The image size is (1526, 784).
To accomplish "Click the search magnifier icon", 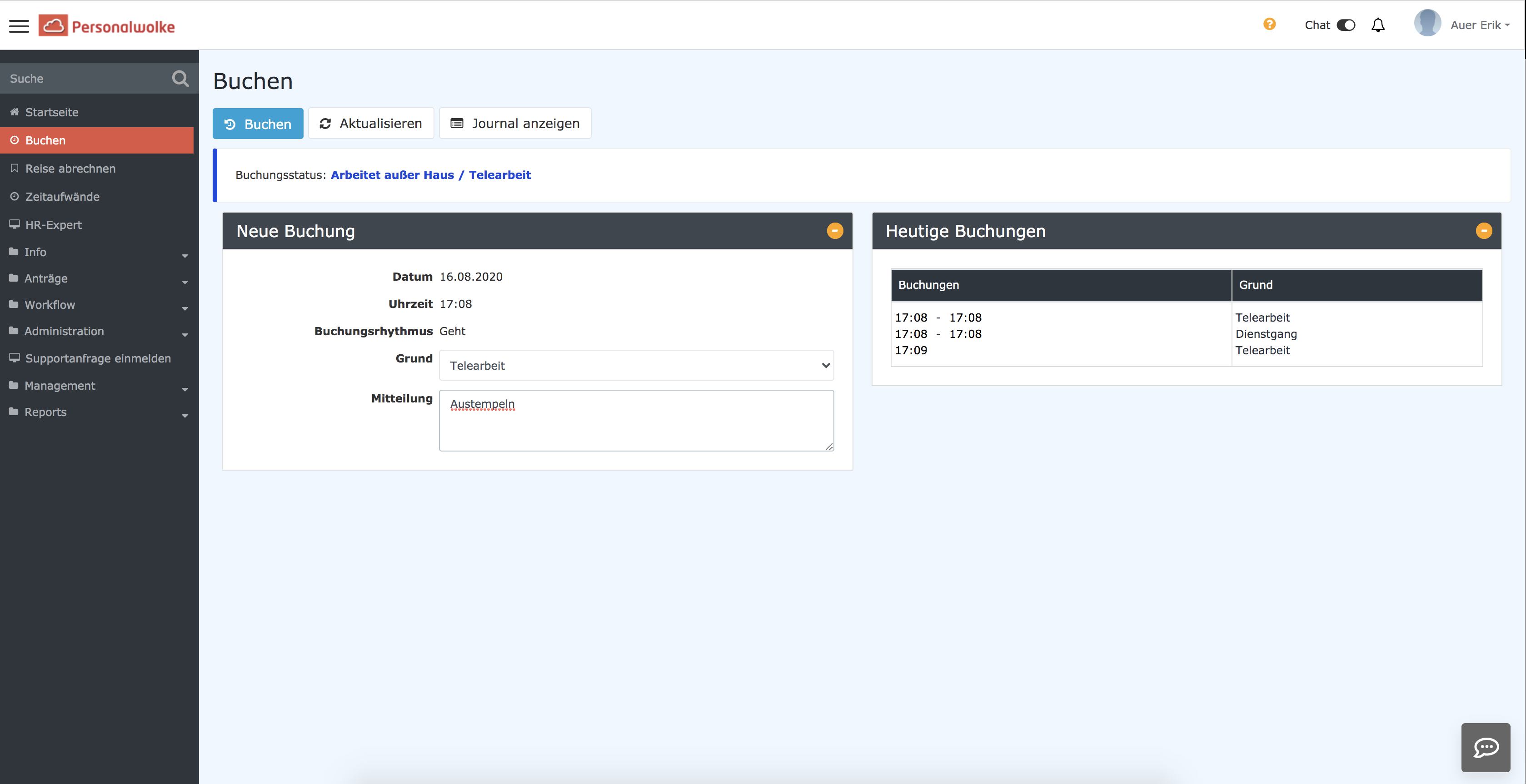I will (x=180, y=78).
